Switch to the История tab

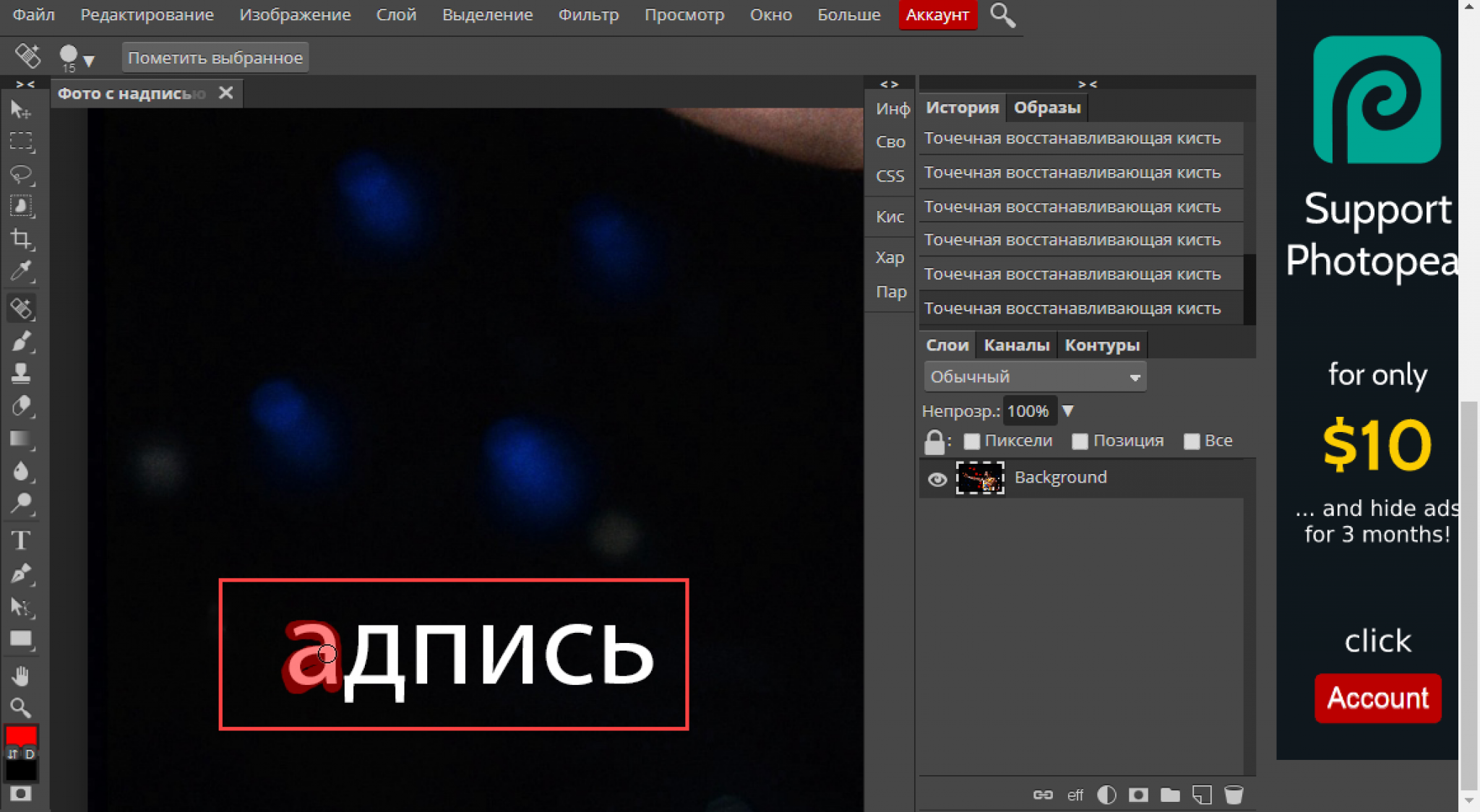click(961, 107)
